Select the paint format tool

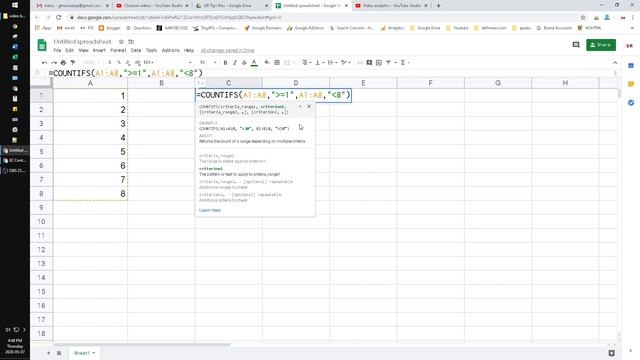[73, 62]
